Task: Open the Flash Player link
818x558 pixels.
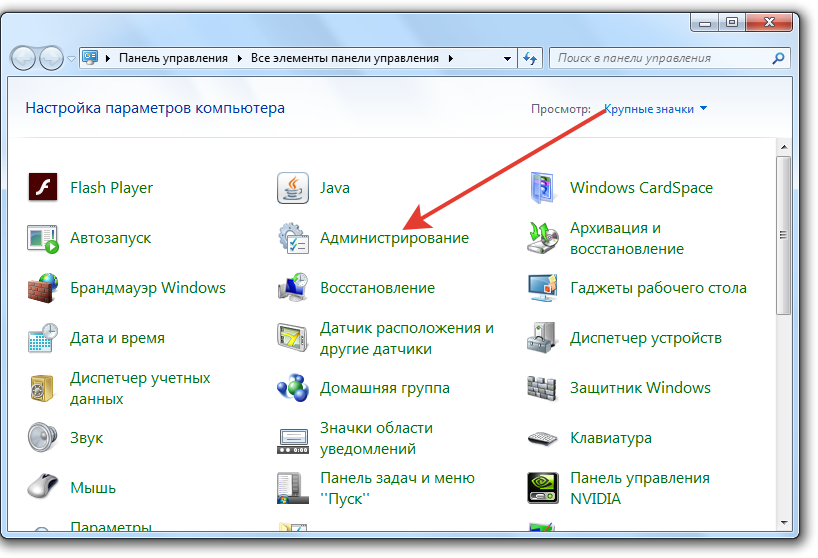Action: (112, 188)
